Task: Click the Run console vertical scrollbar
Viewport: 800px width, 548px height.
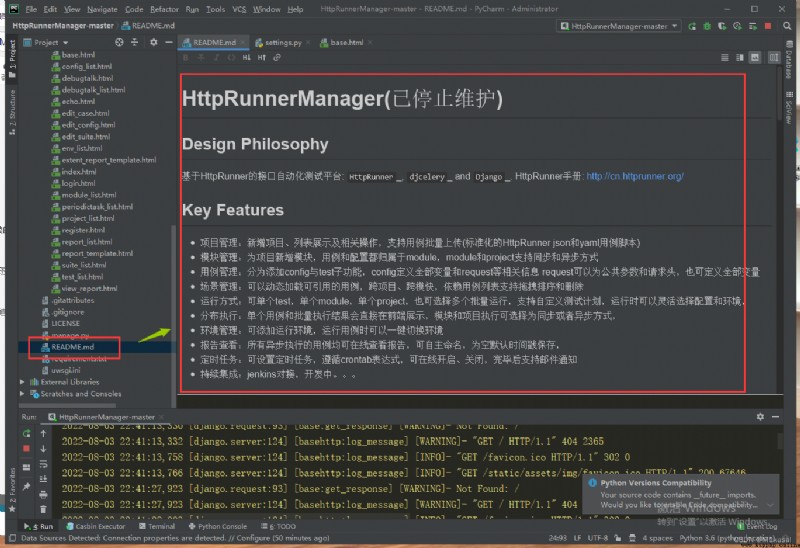Action: pyautogui.click(x=779, y=441)
